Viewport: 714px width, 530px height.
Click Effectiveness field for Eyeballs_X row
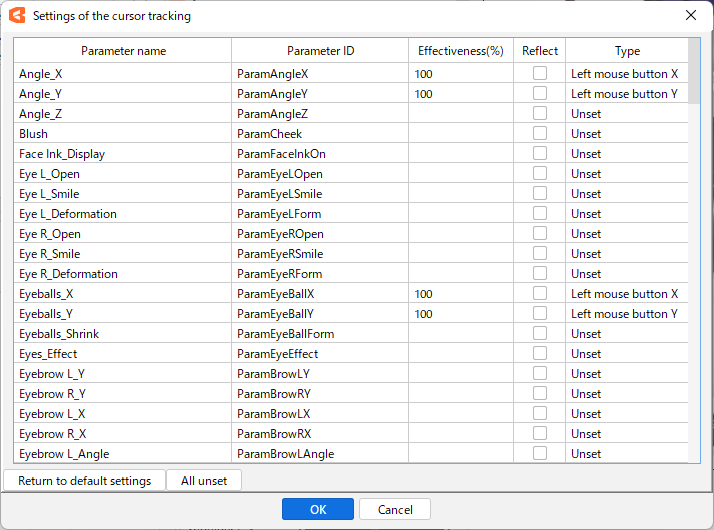coord(461,293)
